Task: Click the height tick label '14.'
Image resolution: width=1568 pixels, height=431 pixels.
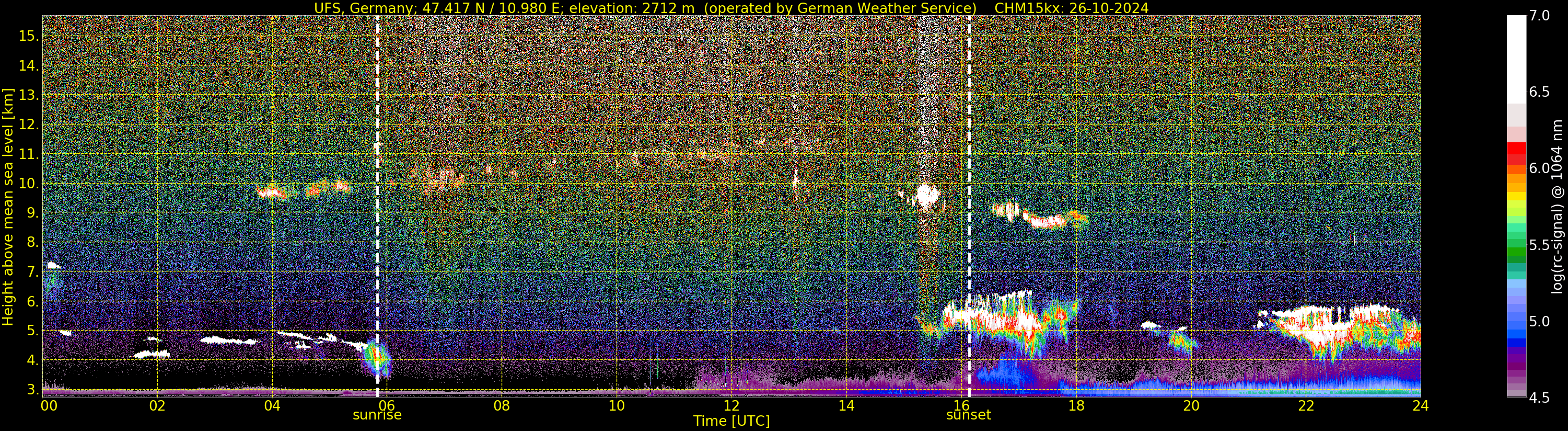Action: [x=29, y=66]
